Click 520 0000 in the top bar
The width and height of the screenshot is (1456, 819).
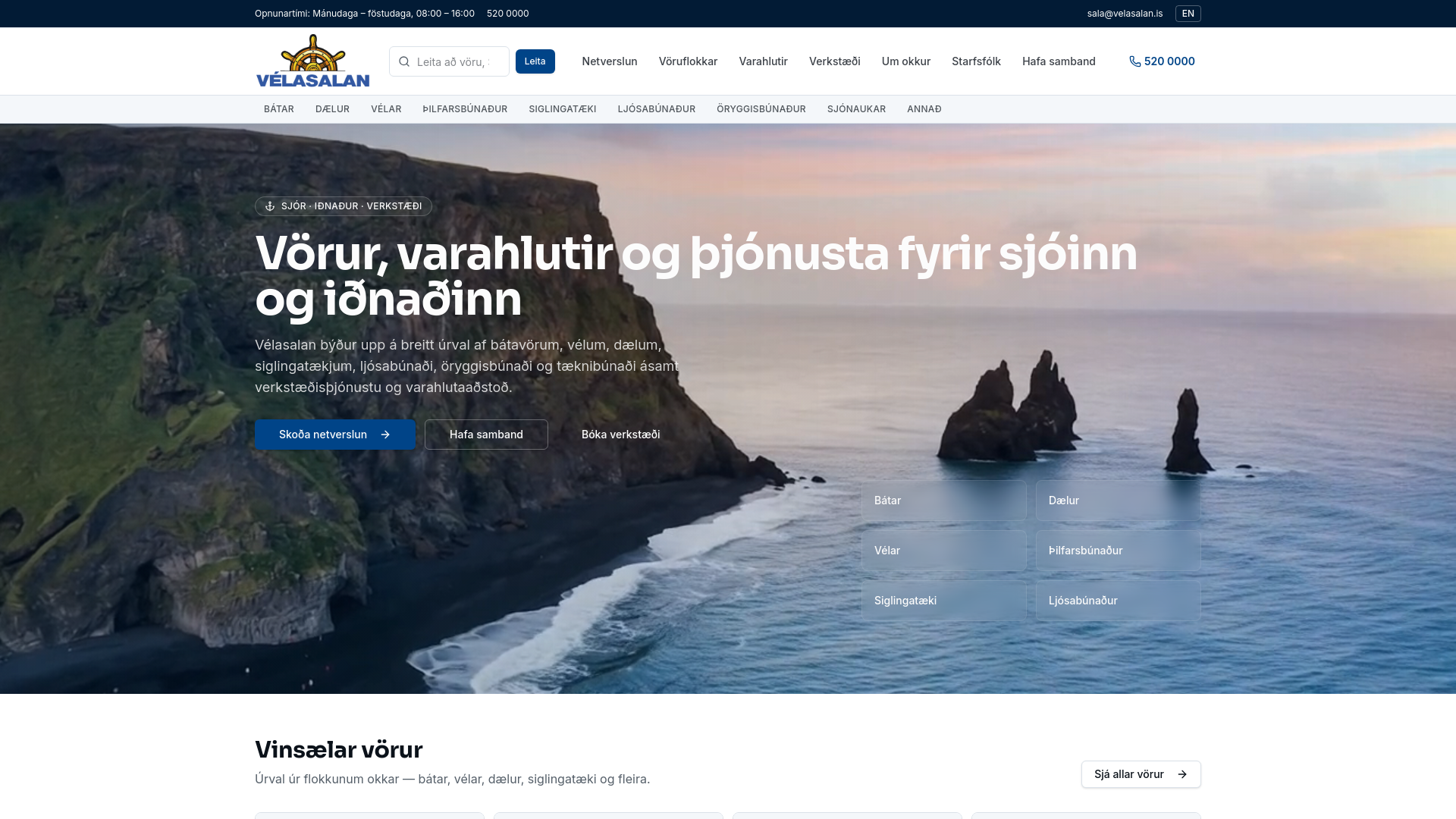(507, 14)
